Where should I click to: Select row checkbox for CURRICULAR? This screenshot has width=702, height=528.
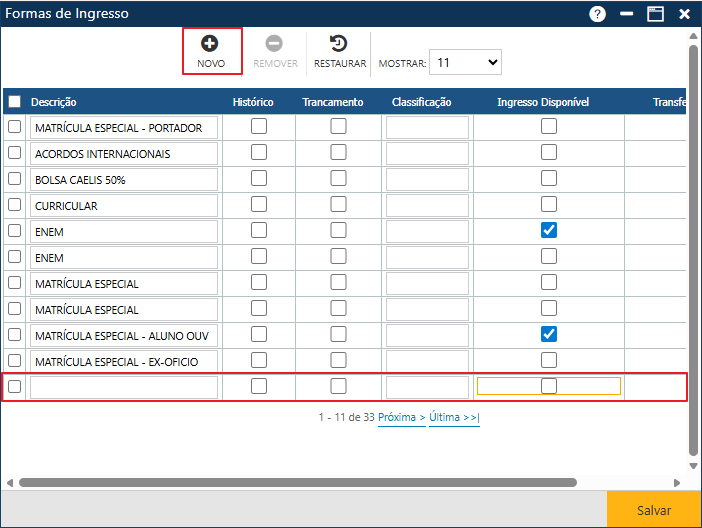point(14,205)
